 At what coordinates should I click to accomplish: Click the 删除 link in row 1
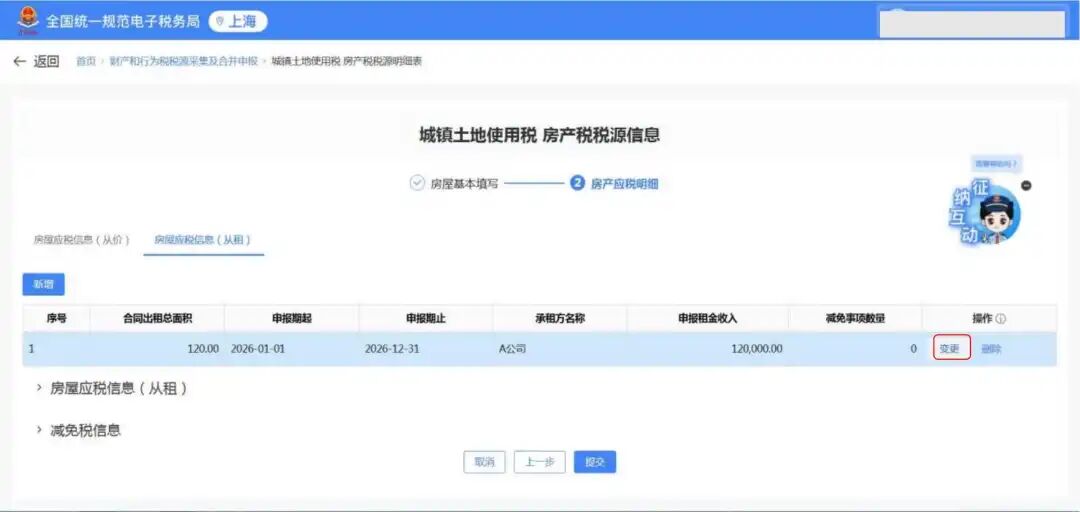point(990,349)
